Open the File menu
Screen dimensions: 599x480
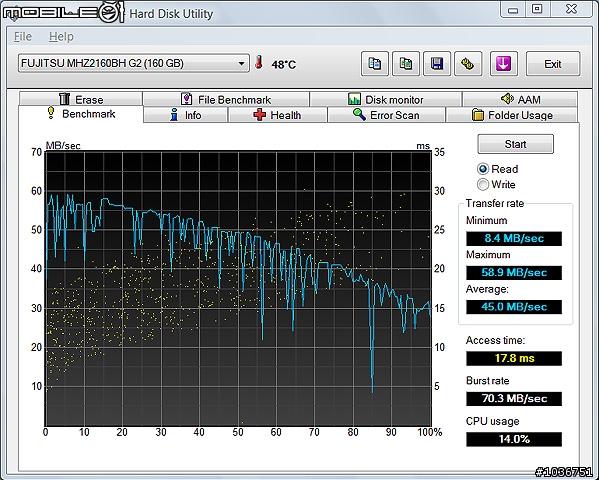tap(23, 37)
